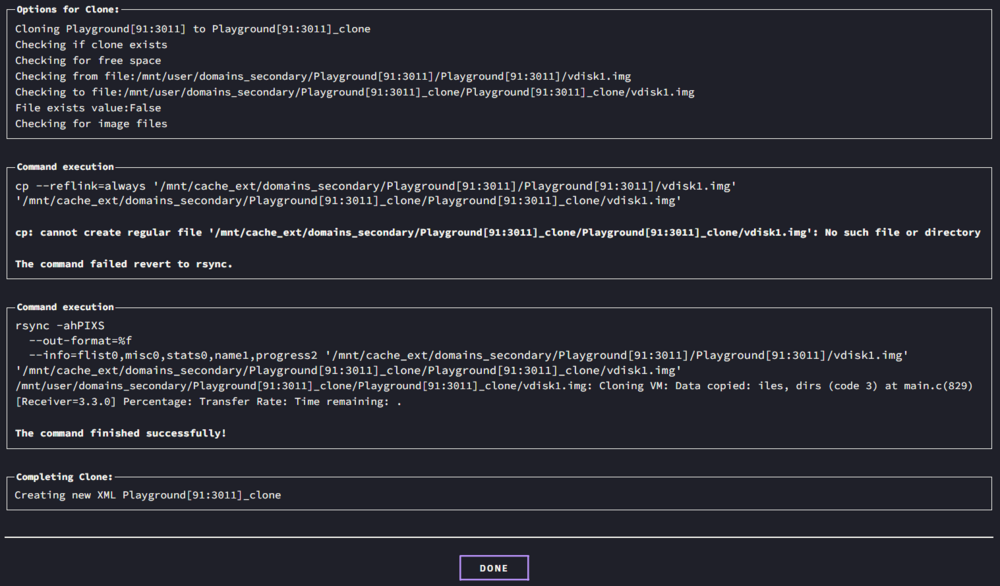Viewport: 1000px width, 586px height.
Task: Select the "rsync -ahPIXS" command line
Action: pyautogui.click(x=59, y=326)
